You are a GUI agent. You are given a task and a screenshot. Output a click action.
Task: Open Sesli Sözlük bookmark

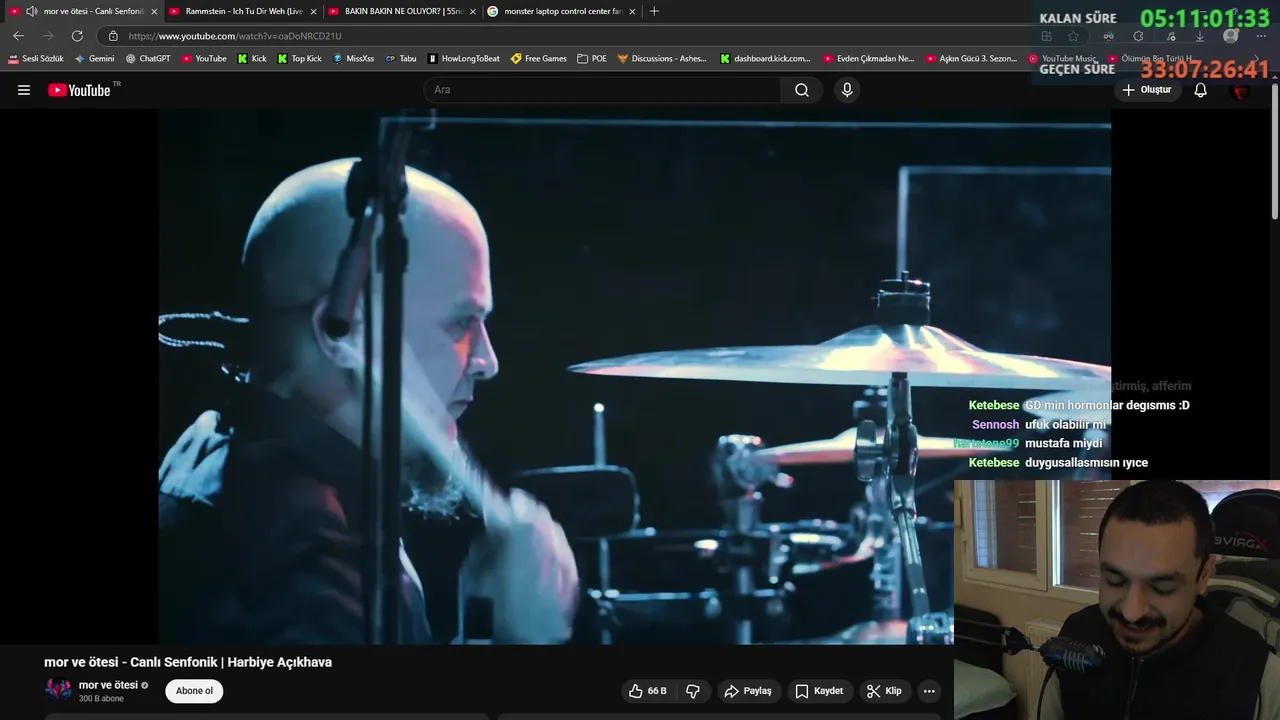tap(36, 59)
